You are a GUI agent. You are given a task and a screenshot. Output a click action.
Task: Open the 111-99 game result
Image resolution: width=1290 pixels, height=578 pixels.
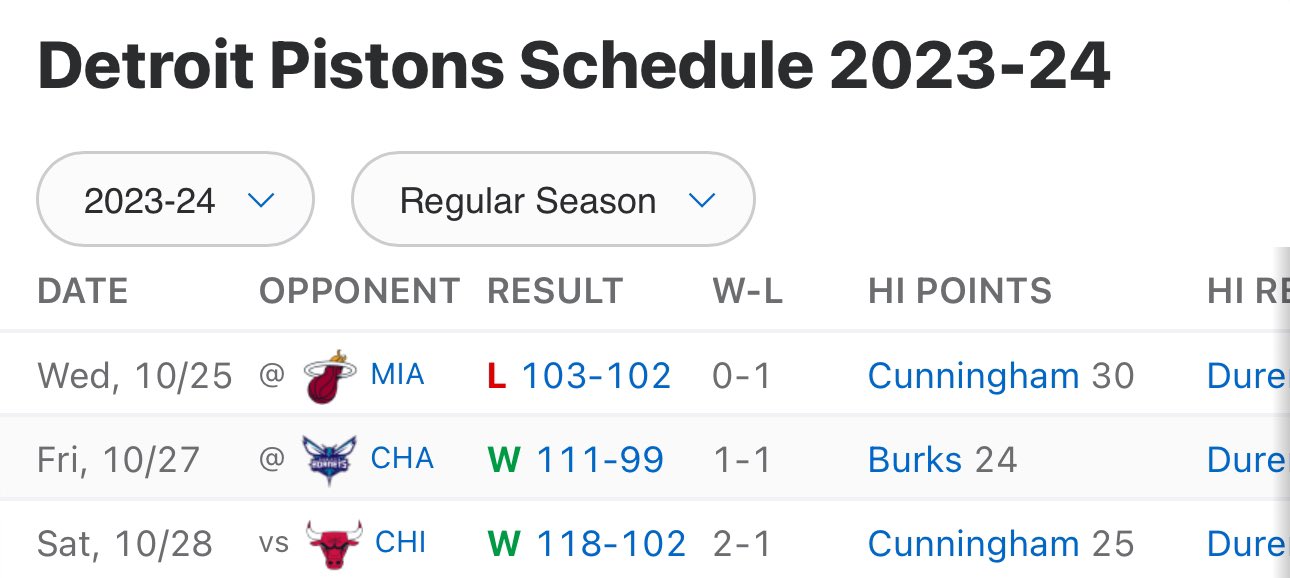coord(600,460)
